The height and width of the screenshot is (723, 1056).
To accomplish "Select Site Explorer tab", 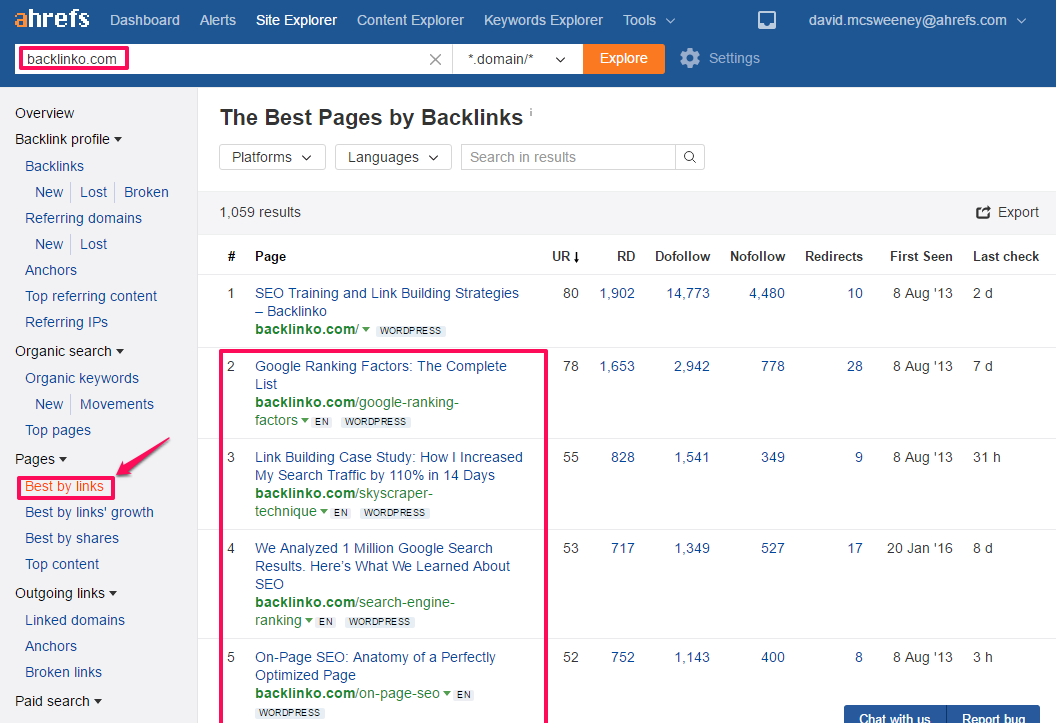I will pyautogui.click(x=296, y=20).
